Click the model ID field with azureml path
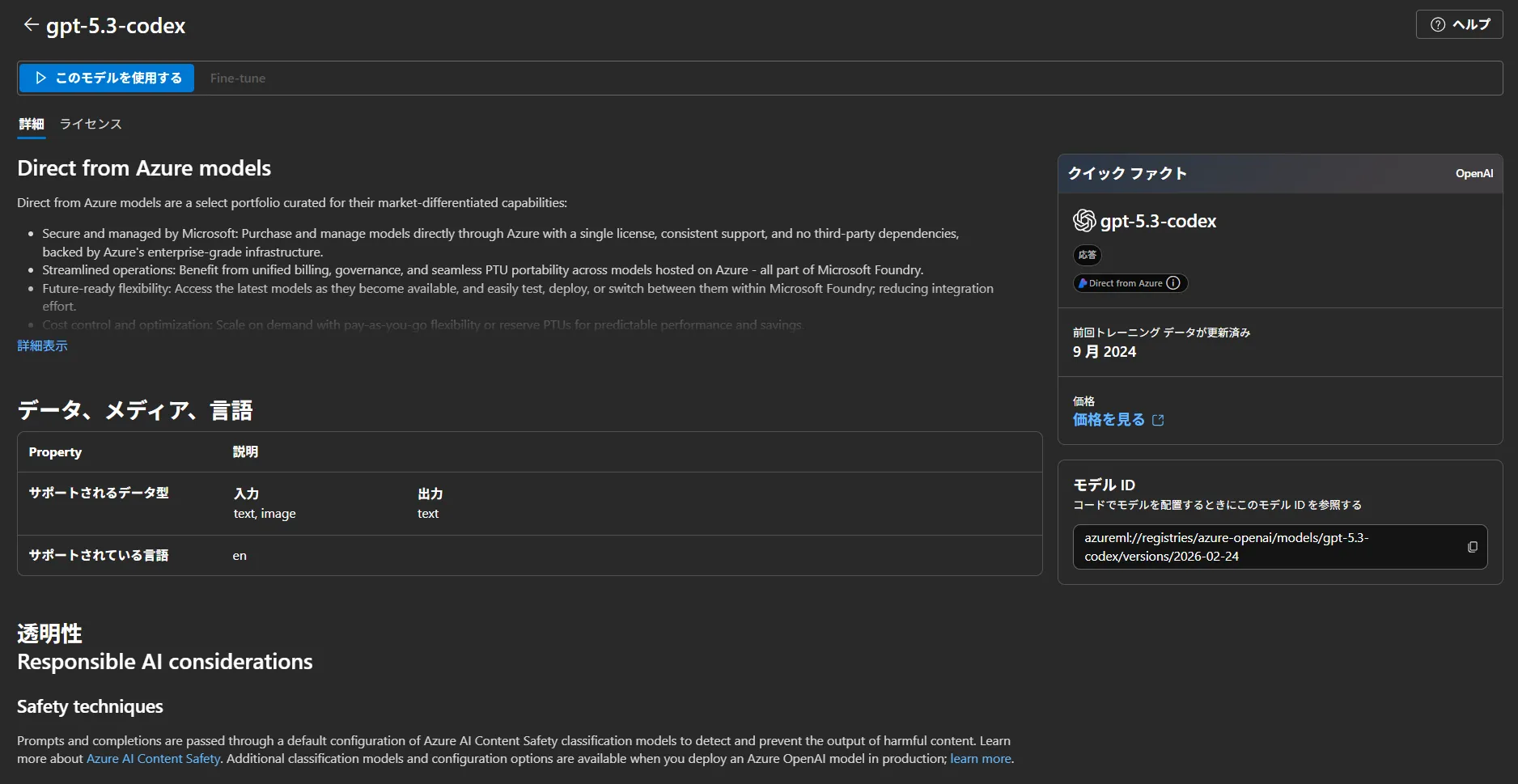Screen dimensions: 1518x784 pyautogui.click(x=1280, y=547)
